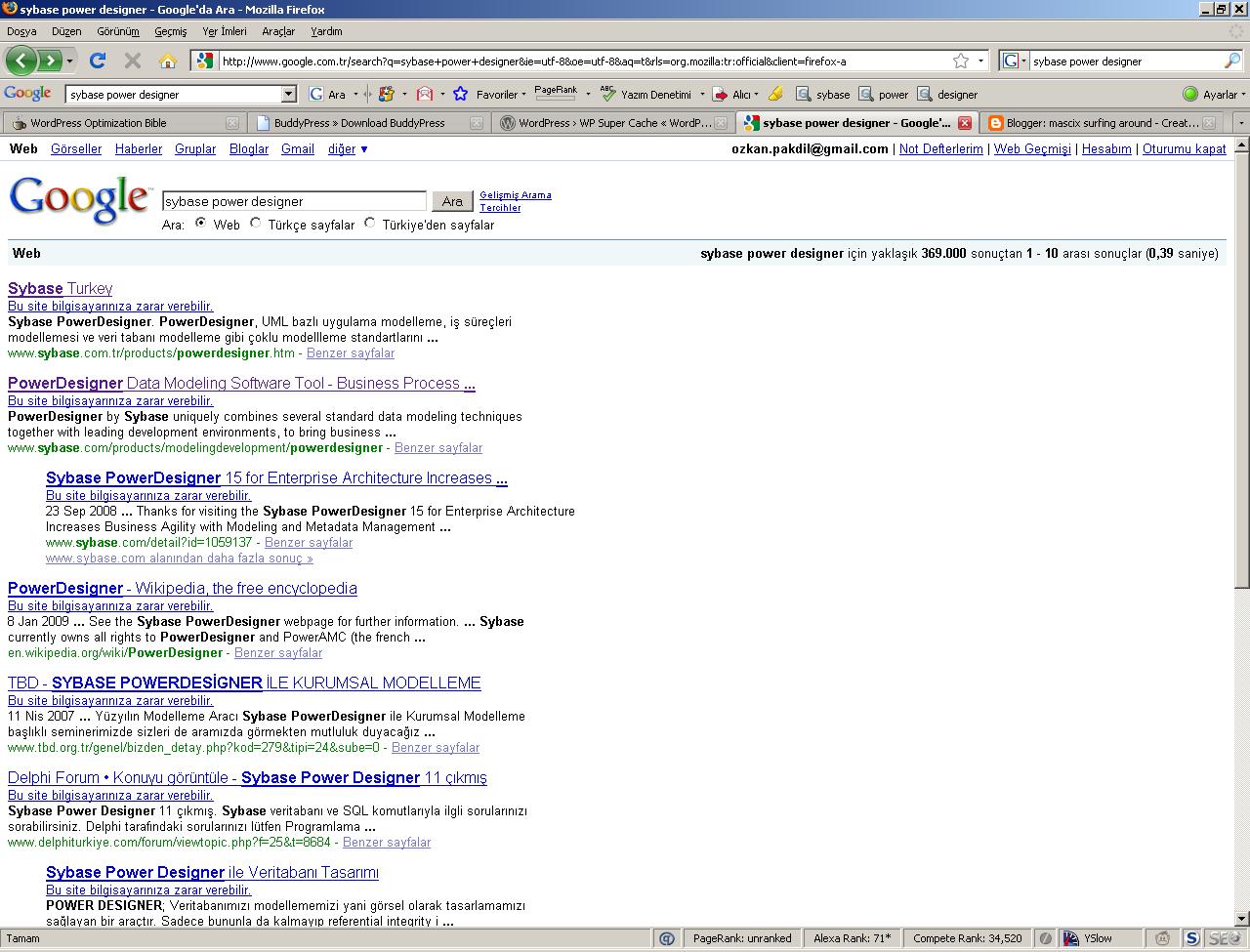Image resolution: width=1250 pixels, height=952 pixels.
Task: Click the Alexa Rank status bar entry
Action: pyautogui.click(x=852, y=938)
